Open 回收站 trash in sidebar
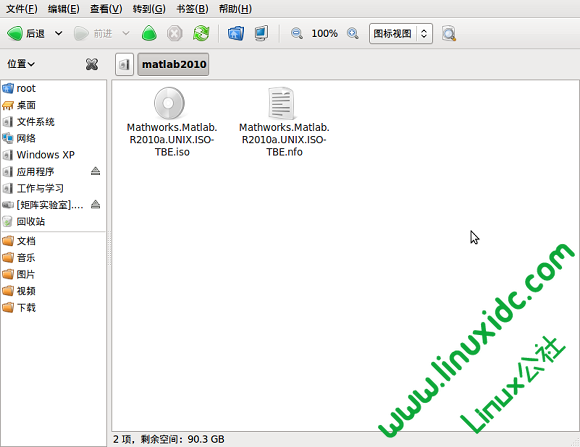 (x=54, y=222)
